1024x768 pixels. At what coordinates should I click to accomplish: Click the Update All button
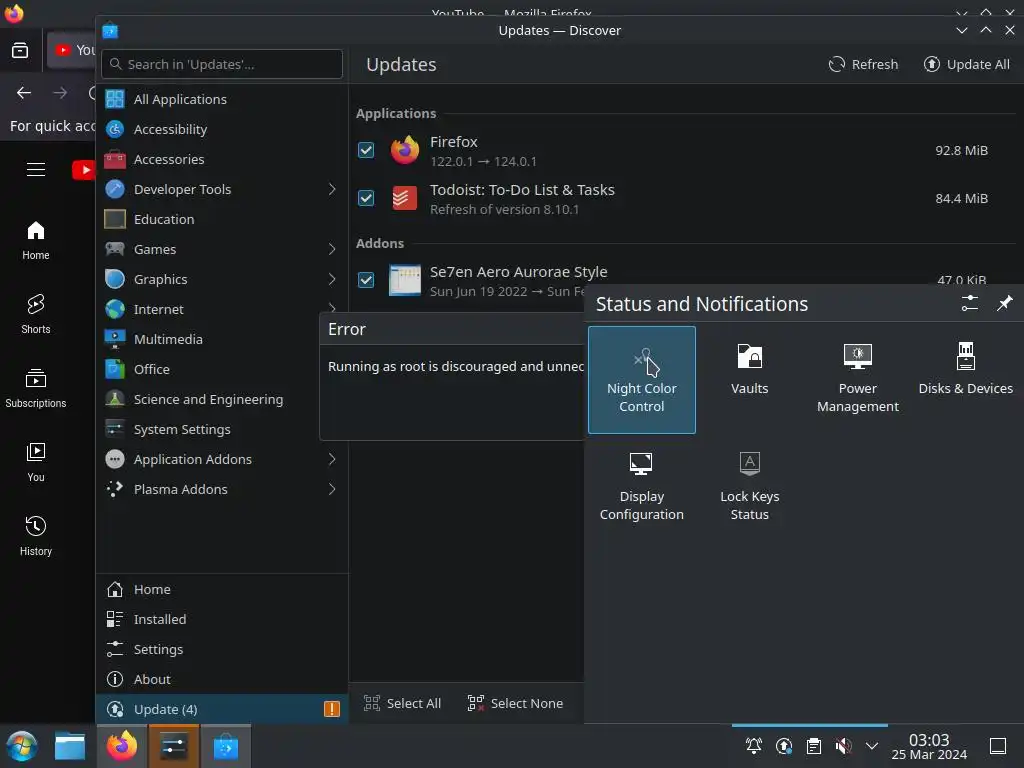coord(967,65)
